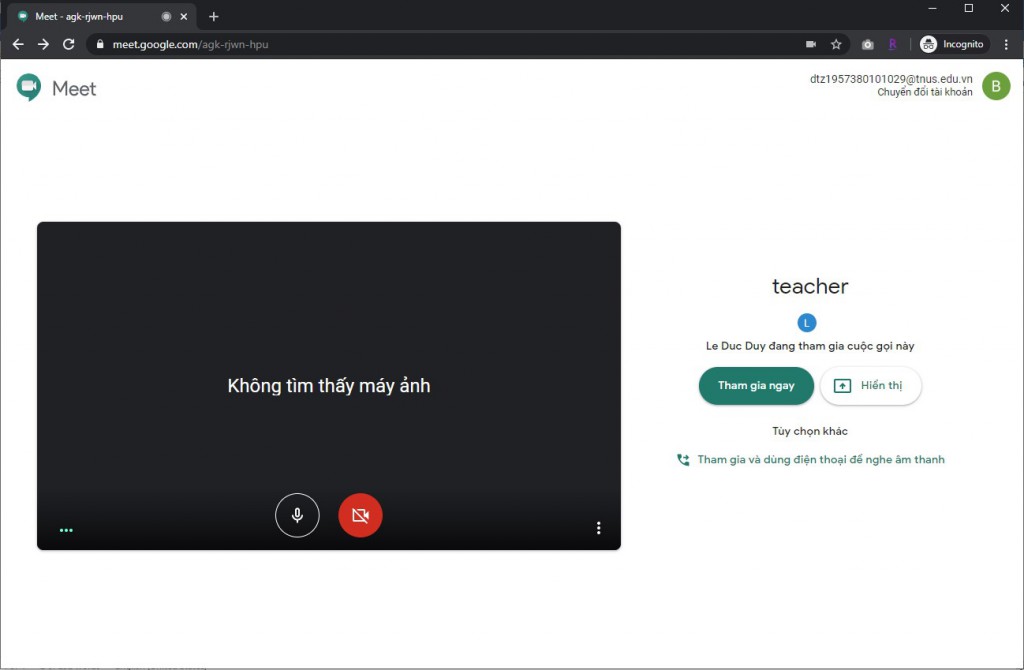Click the "Hiển thị" present button
This screenshot has height=670, width=1024.
coord(870,386)
